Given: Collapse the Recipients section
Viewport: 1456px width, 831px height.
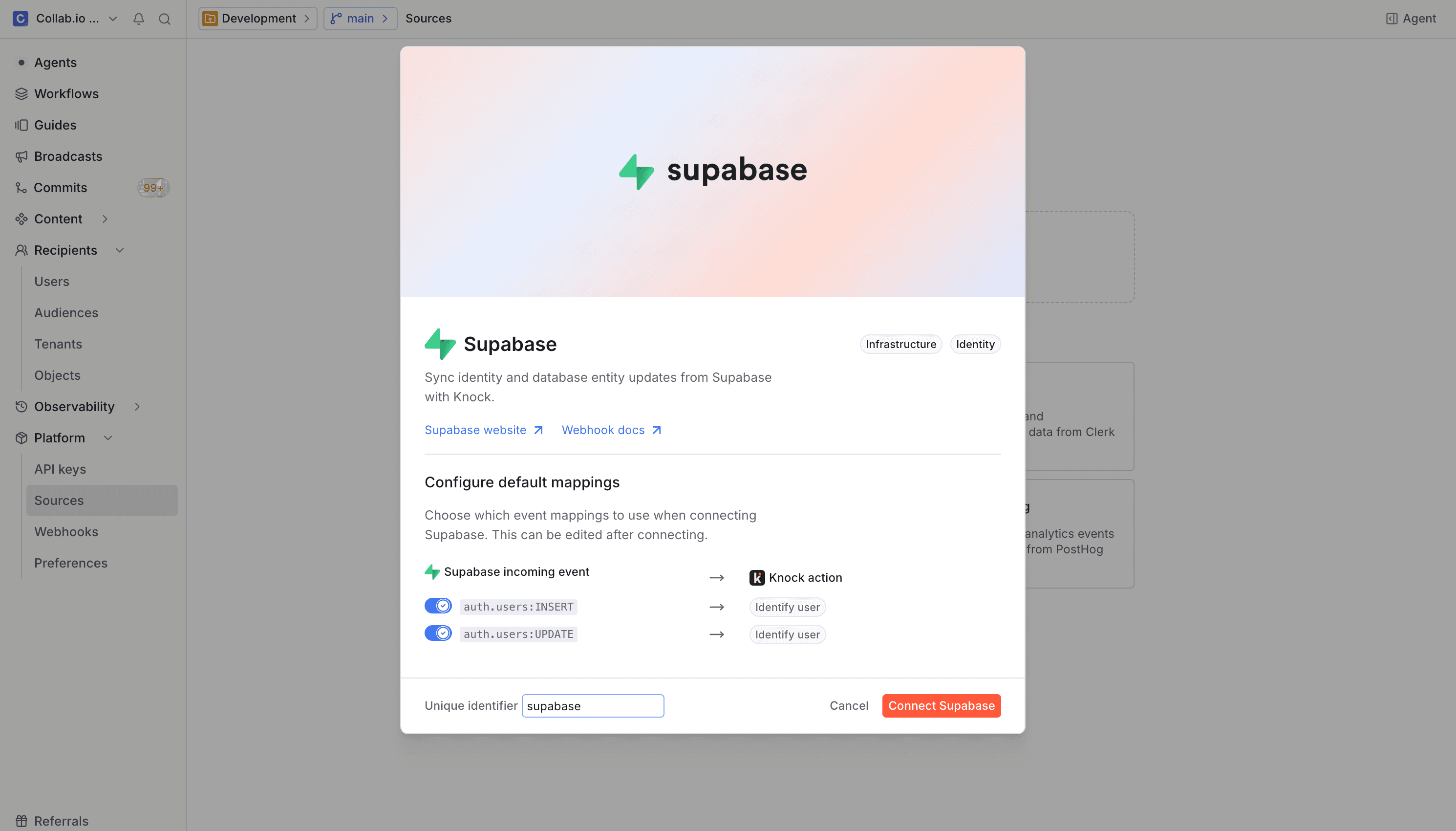Looking at the screenshot, I should click(120, 250).
